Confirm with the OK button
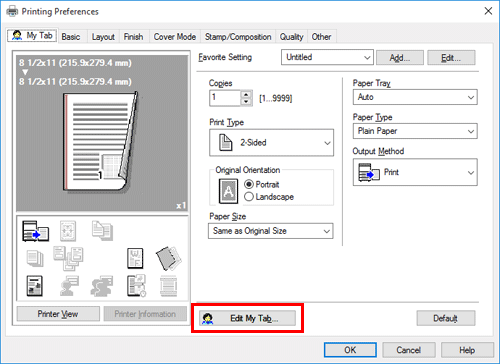The height and width of the screenshot is (364, 500). [350, 350]
